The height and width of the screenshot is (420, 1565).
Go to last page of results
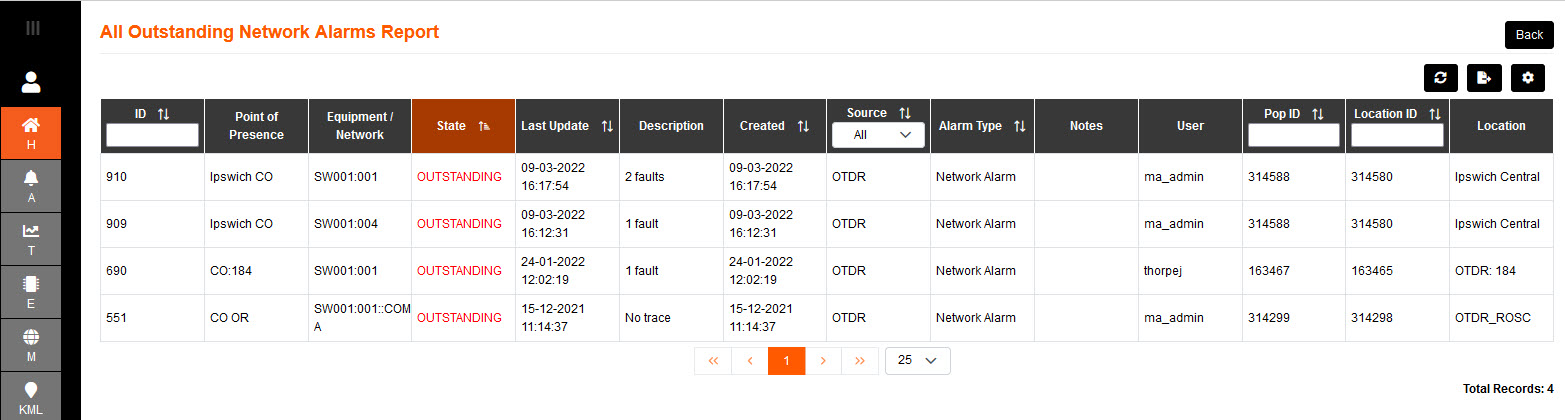click(860, 361)
